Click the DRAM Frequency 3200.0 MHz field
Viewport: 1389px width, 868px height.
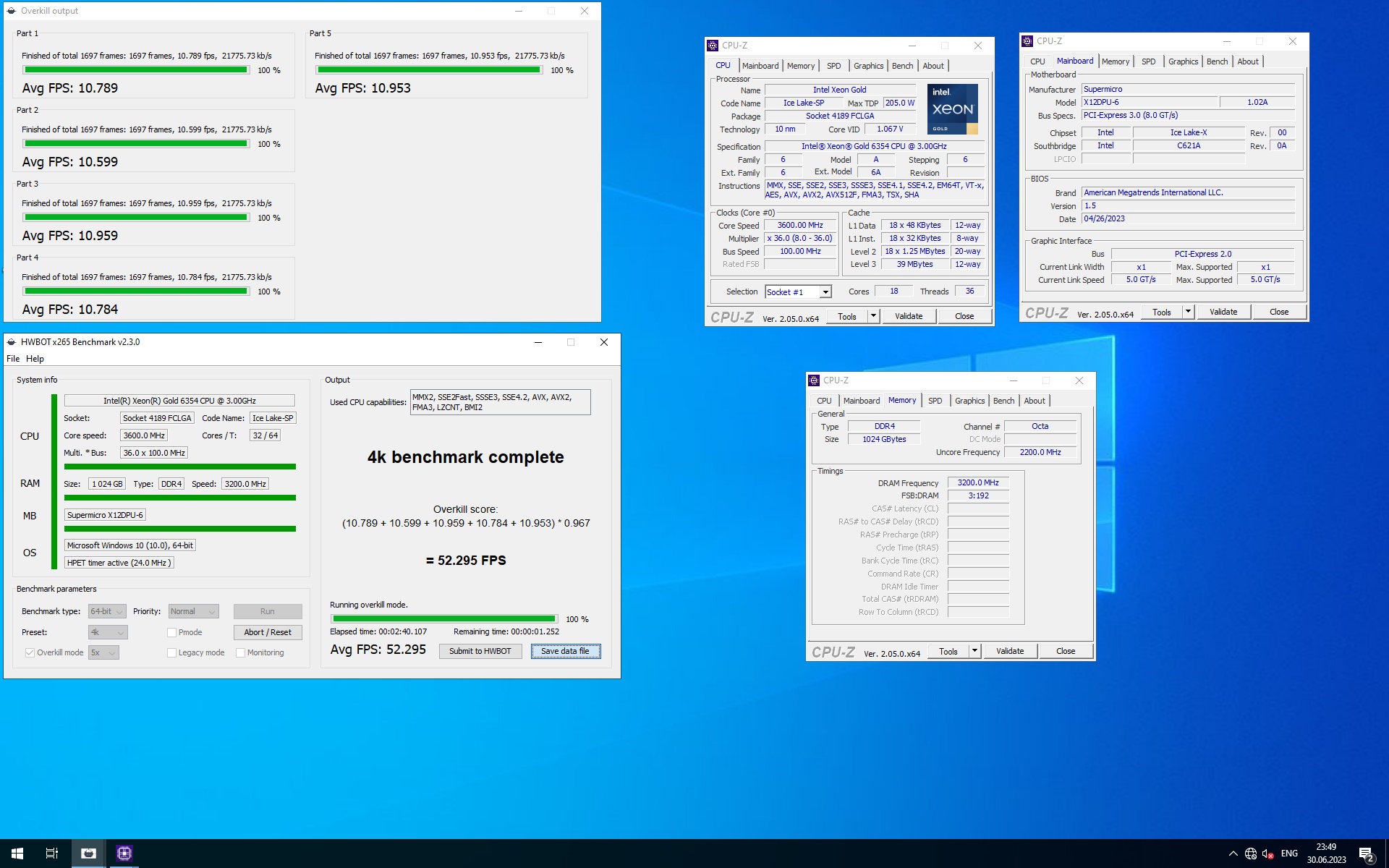978,483
